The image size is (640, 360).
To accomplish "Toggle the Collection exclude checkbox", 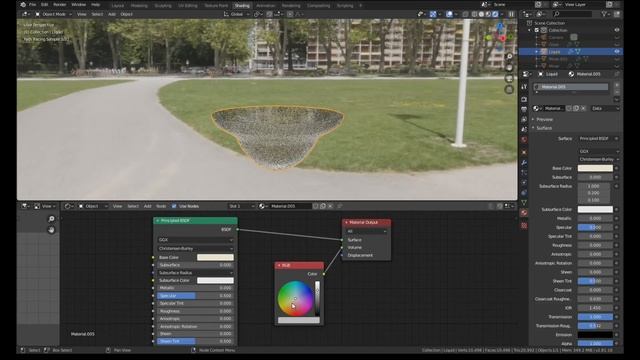I will (537, 30).
